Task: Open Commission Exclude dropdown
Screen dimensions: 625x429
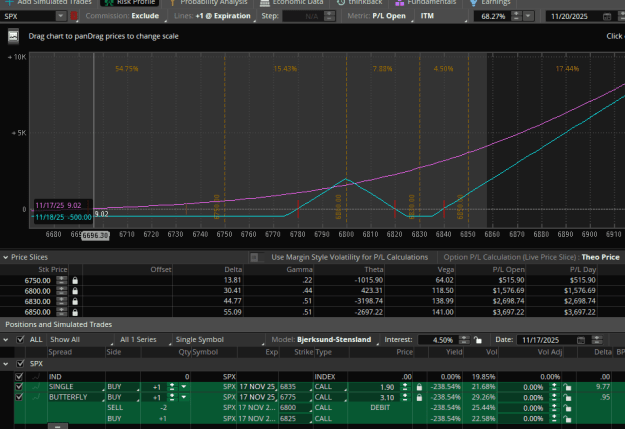Action: point(125,16)
